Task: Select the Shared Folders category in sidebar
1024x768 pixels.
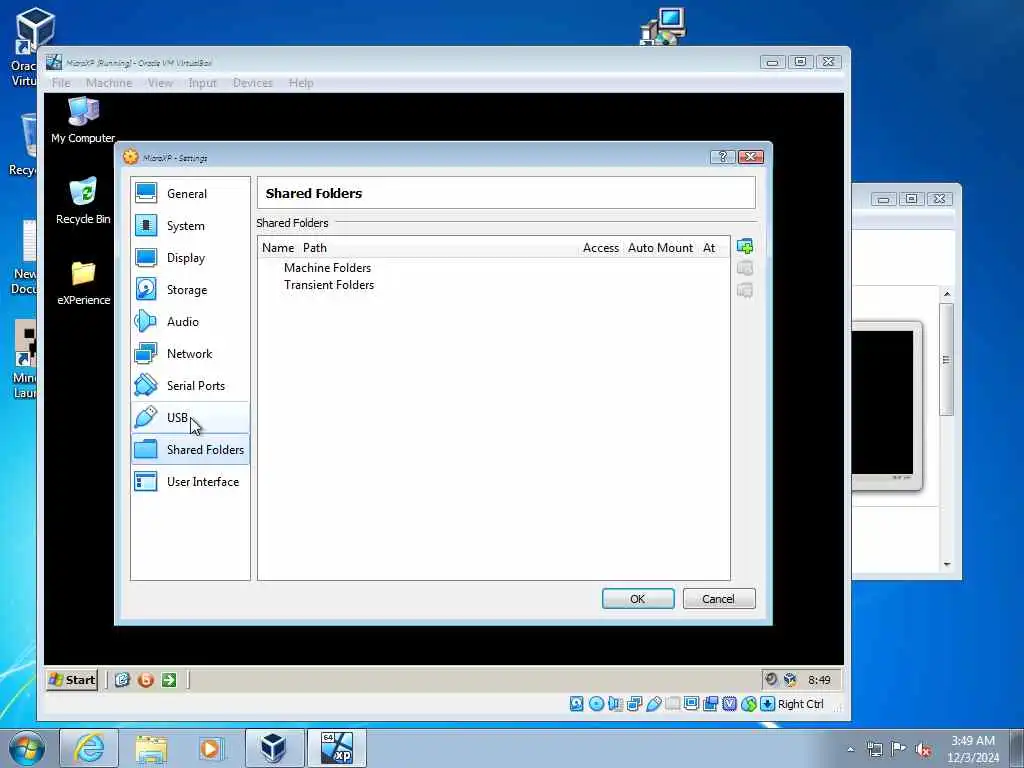Action: coord(189,449)
